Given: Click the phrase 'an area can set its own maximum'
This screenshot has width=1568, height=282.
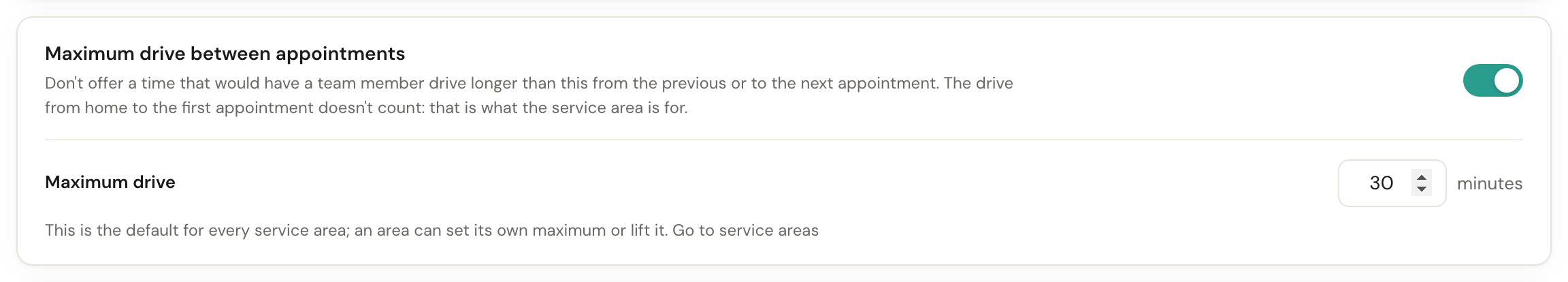Looking at the screenshot, I should click(480, 230).
